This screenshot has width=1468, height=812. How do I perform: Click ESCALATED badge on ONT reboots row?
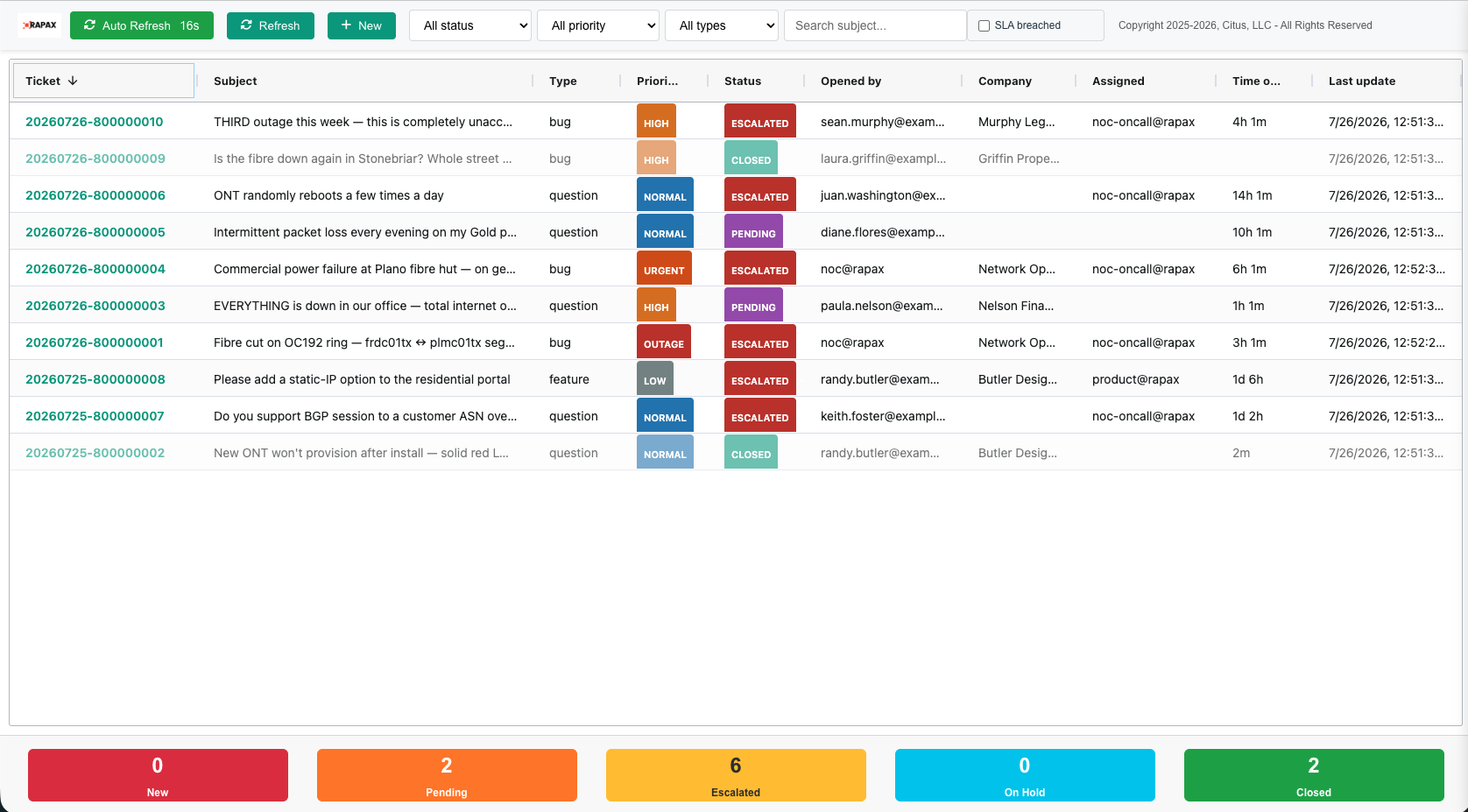tap(760, 195)
